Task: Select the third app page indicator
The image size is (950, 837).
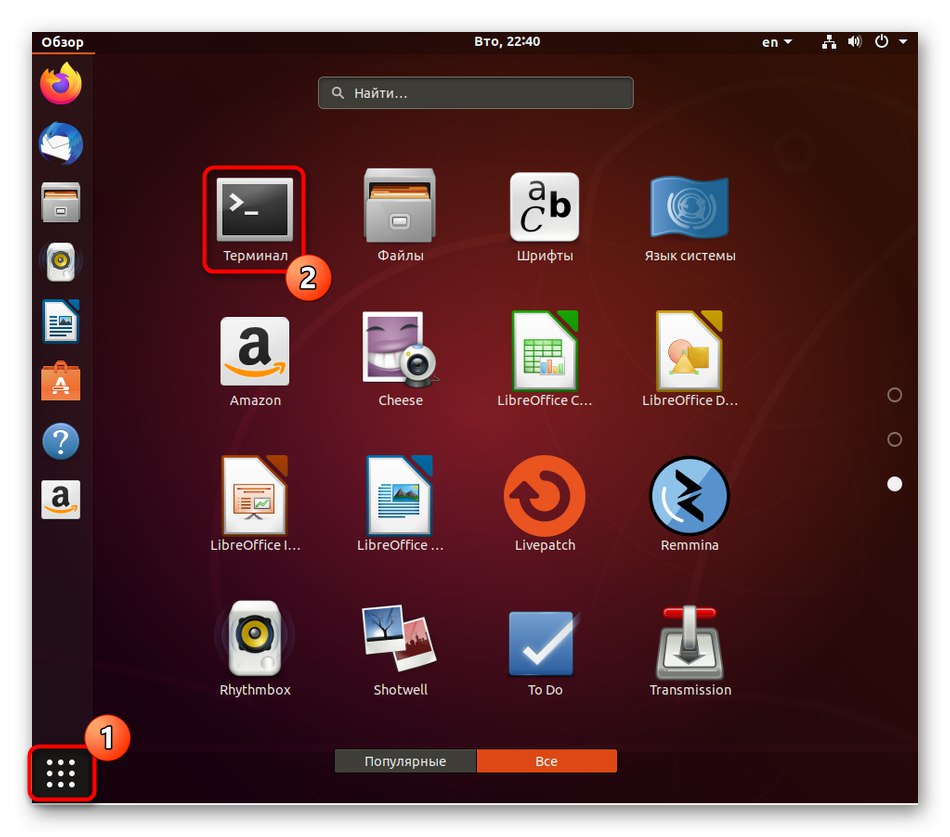Action: pos(894,484)
